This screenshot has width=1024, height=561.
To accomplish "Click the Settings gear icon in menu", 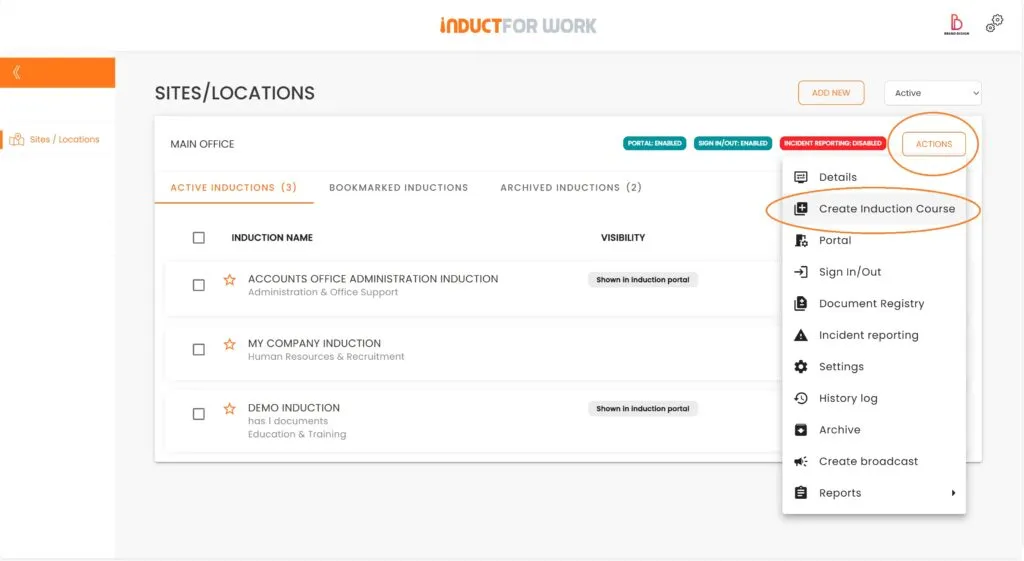I will coord(801,366).
